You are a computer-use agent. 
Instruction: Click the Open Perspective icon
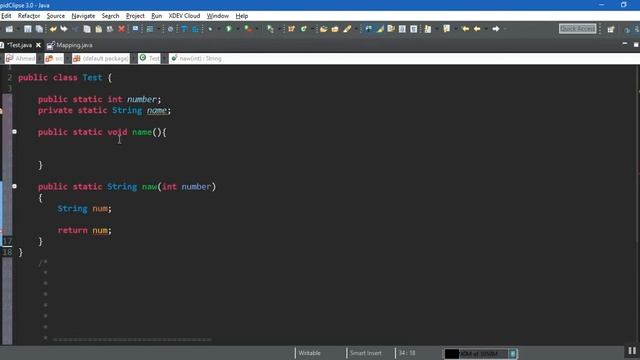pos(611,29)
